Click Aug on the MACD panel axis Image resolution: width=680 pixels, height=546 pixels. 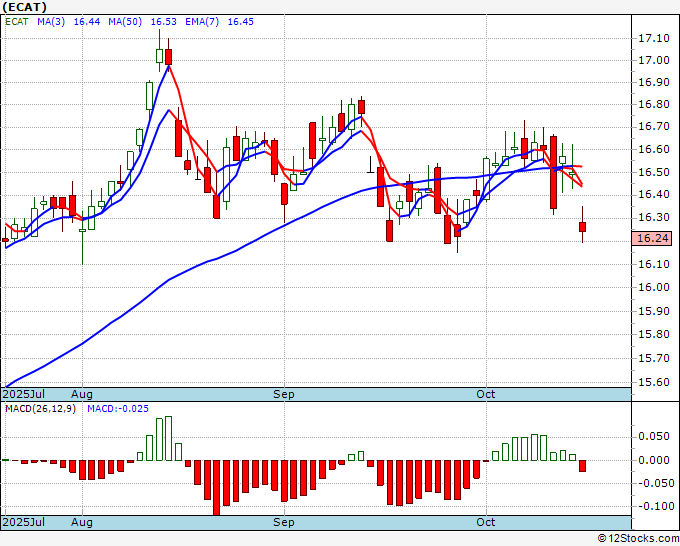[82, 522]
